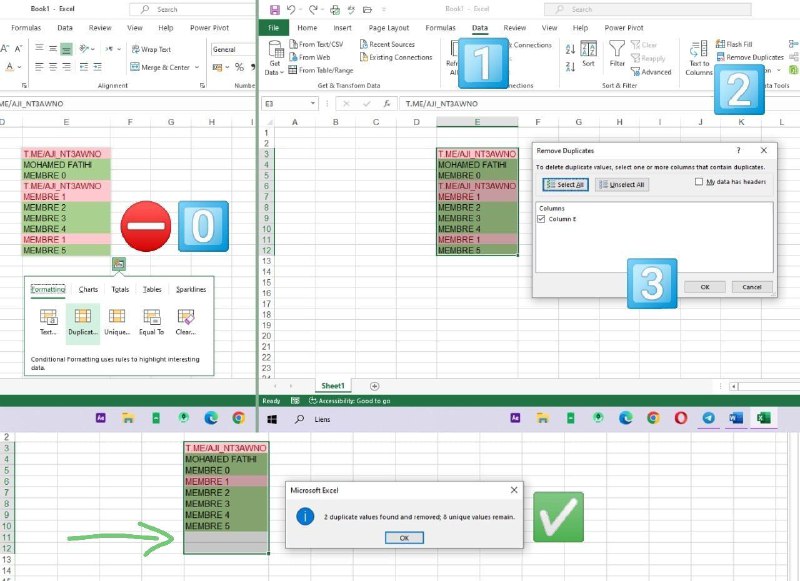The image size is (800, 581).
Task: Open the Opera browser on the taskbar
Action: [x=681, y=418]
